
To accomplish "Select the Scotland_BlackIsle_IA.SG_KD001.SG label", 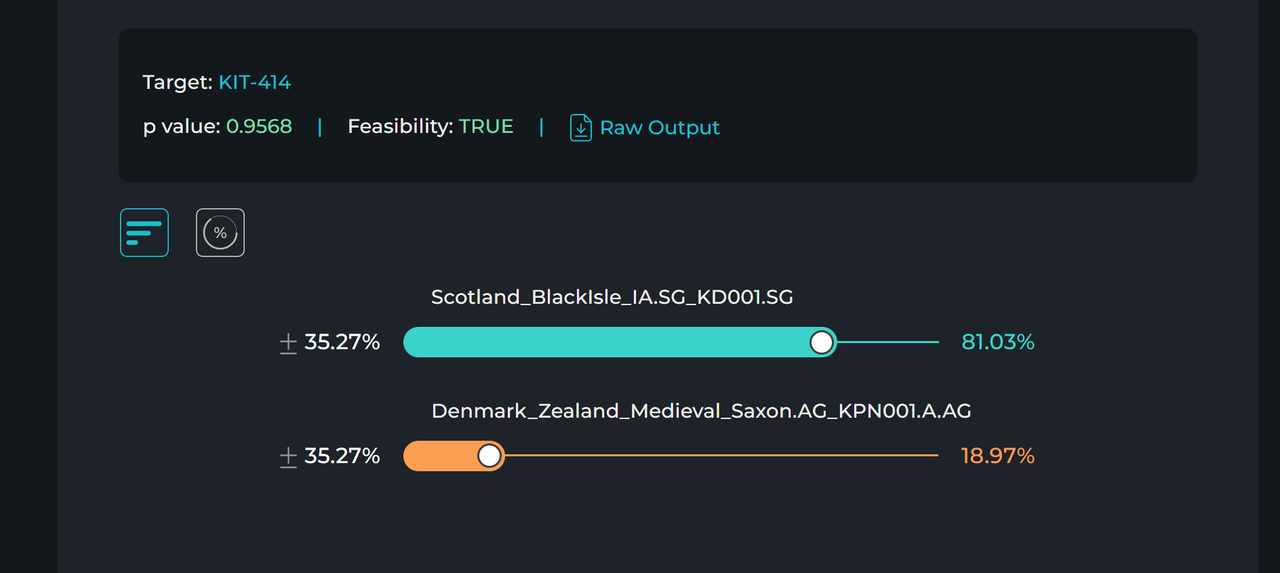I will pyautogui.click(x=612, y=297).
